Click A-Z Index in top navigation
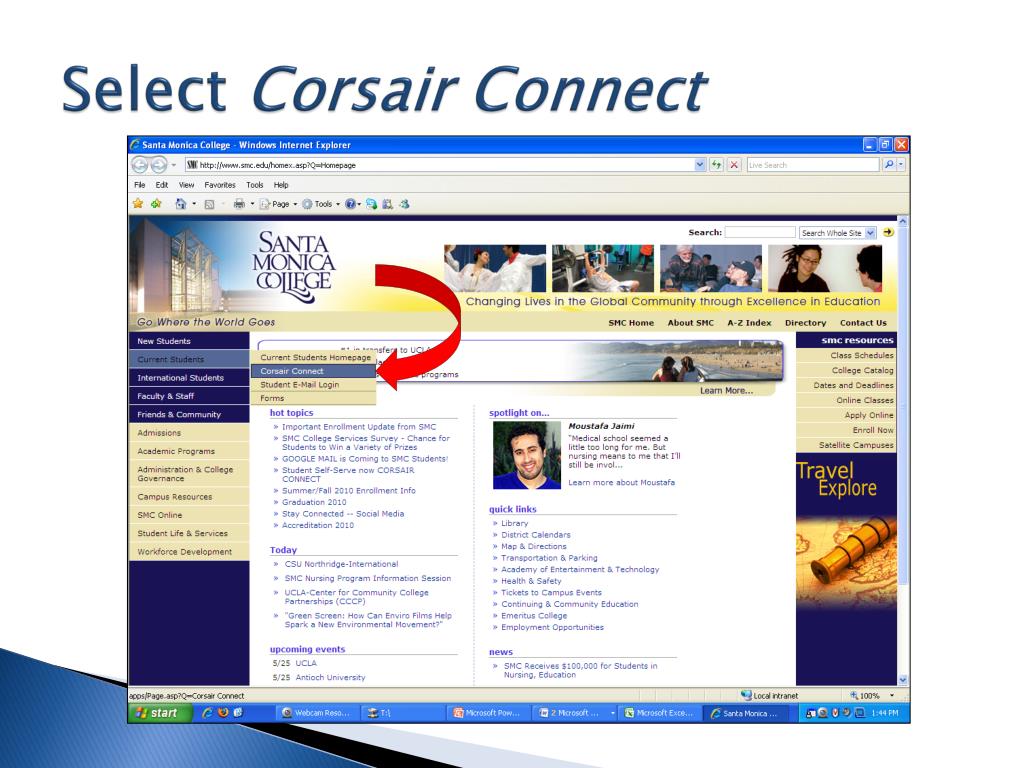 [749, 323]
